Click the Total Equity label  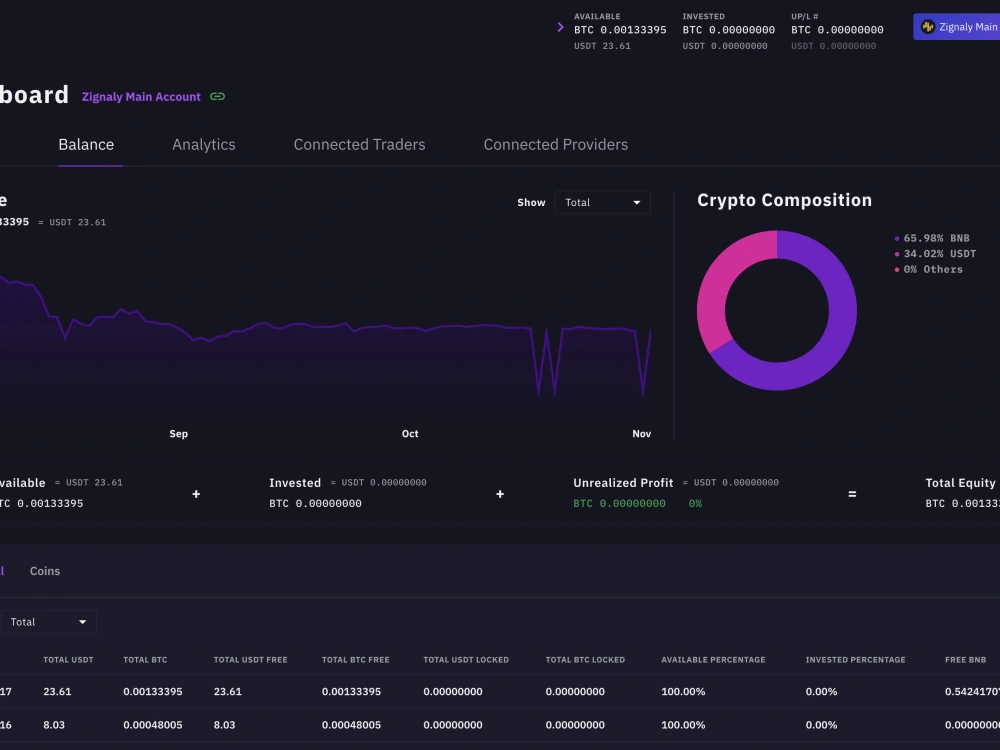960,483
